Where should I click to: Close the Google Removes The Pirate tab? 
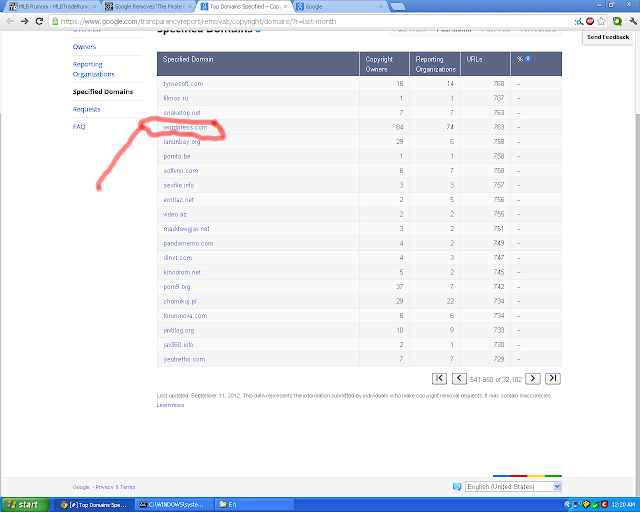190,7
